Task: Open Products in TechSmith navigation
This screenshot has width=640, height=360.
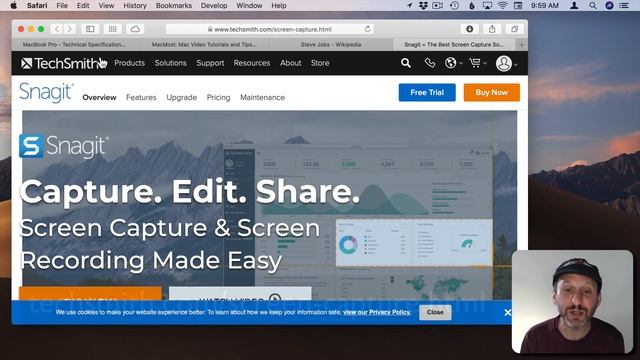Action: tap(129, 63)
